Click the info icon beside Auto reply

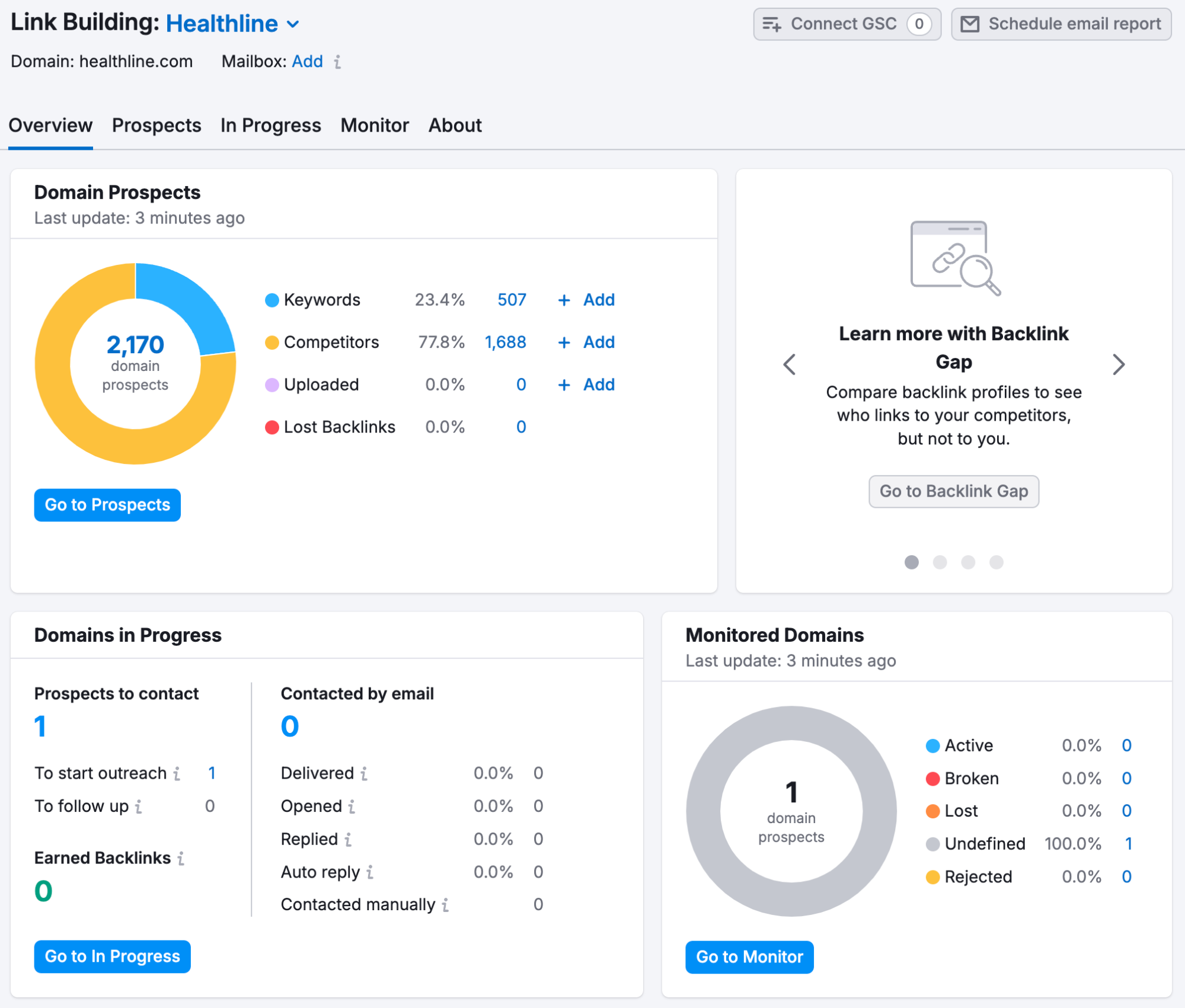tap(370, 872)
